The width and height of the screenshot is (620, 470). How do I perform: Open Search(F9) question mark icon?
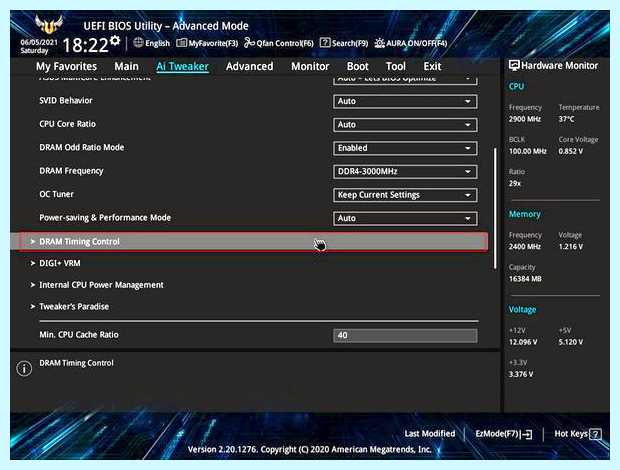click(325, 43)
